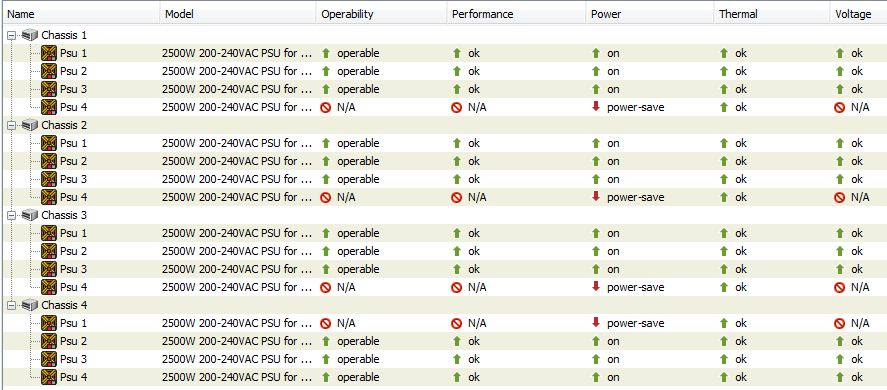Image resolution: width=887 pixels, height=390 pixels.
Task: Select Psu 1 icon under Chassis 2
Action: [x=49, y=143]
